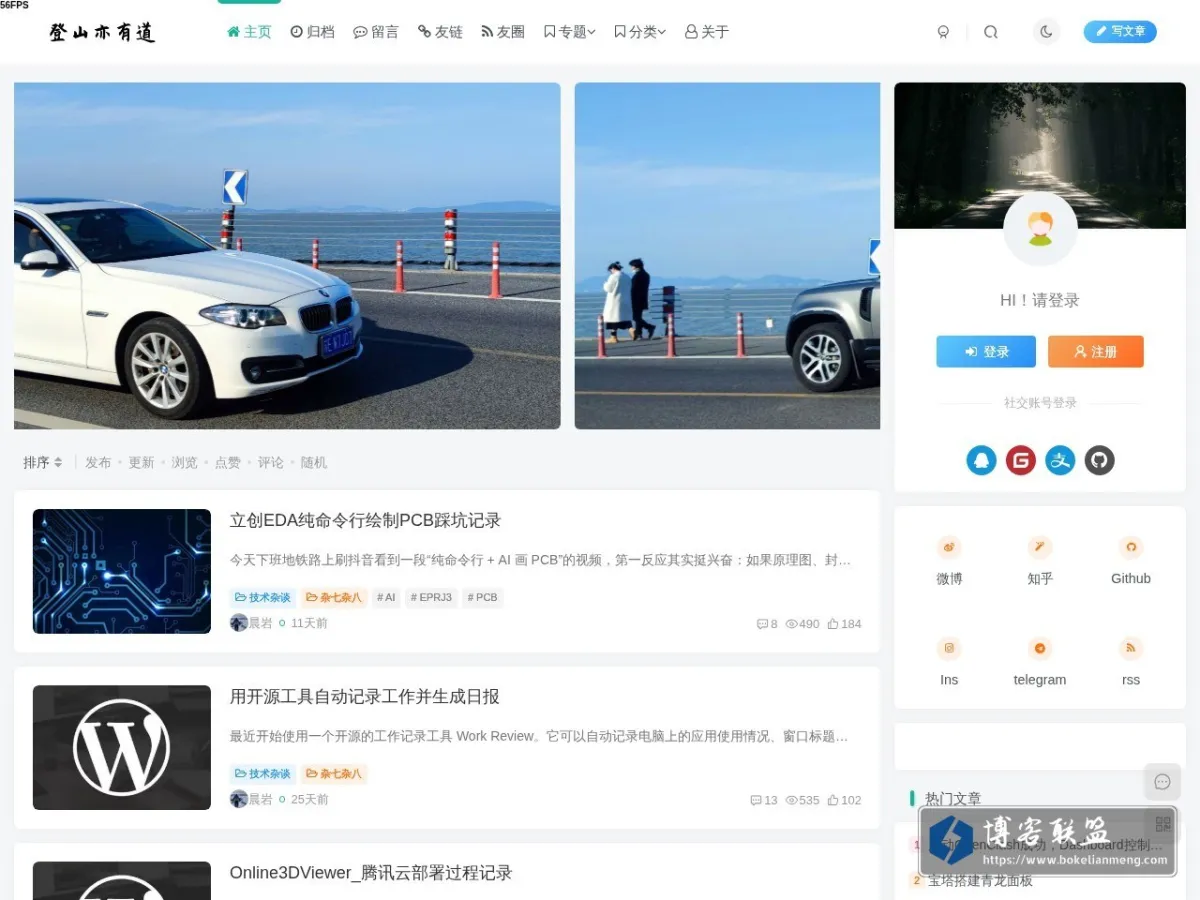Open 技术杂谈 tag on EDA post
This screenshot has height=900, width=1200.
tap(263, 597)
